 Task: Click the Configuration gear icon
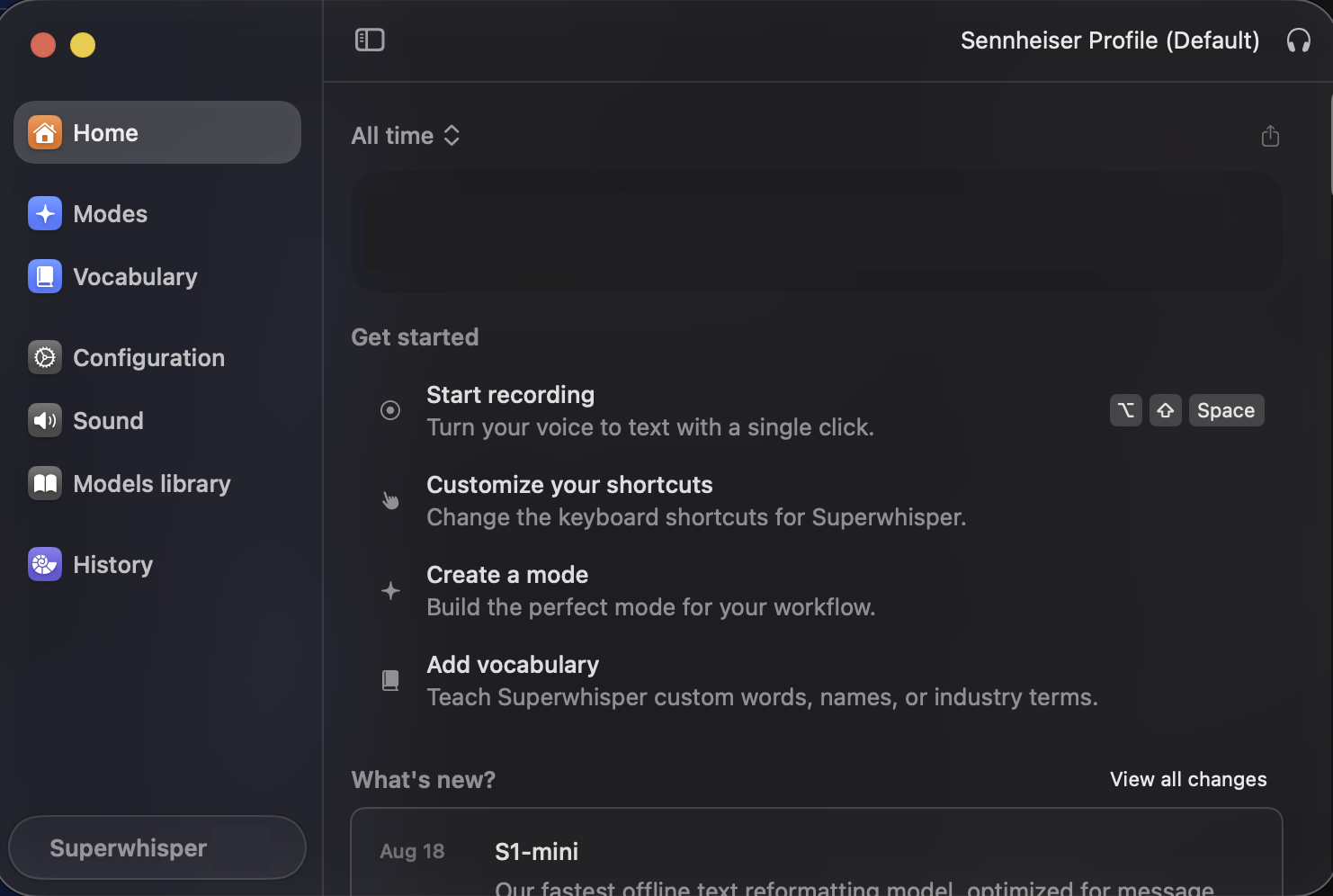[45, 357]
